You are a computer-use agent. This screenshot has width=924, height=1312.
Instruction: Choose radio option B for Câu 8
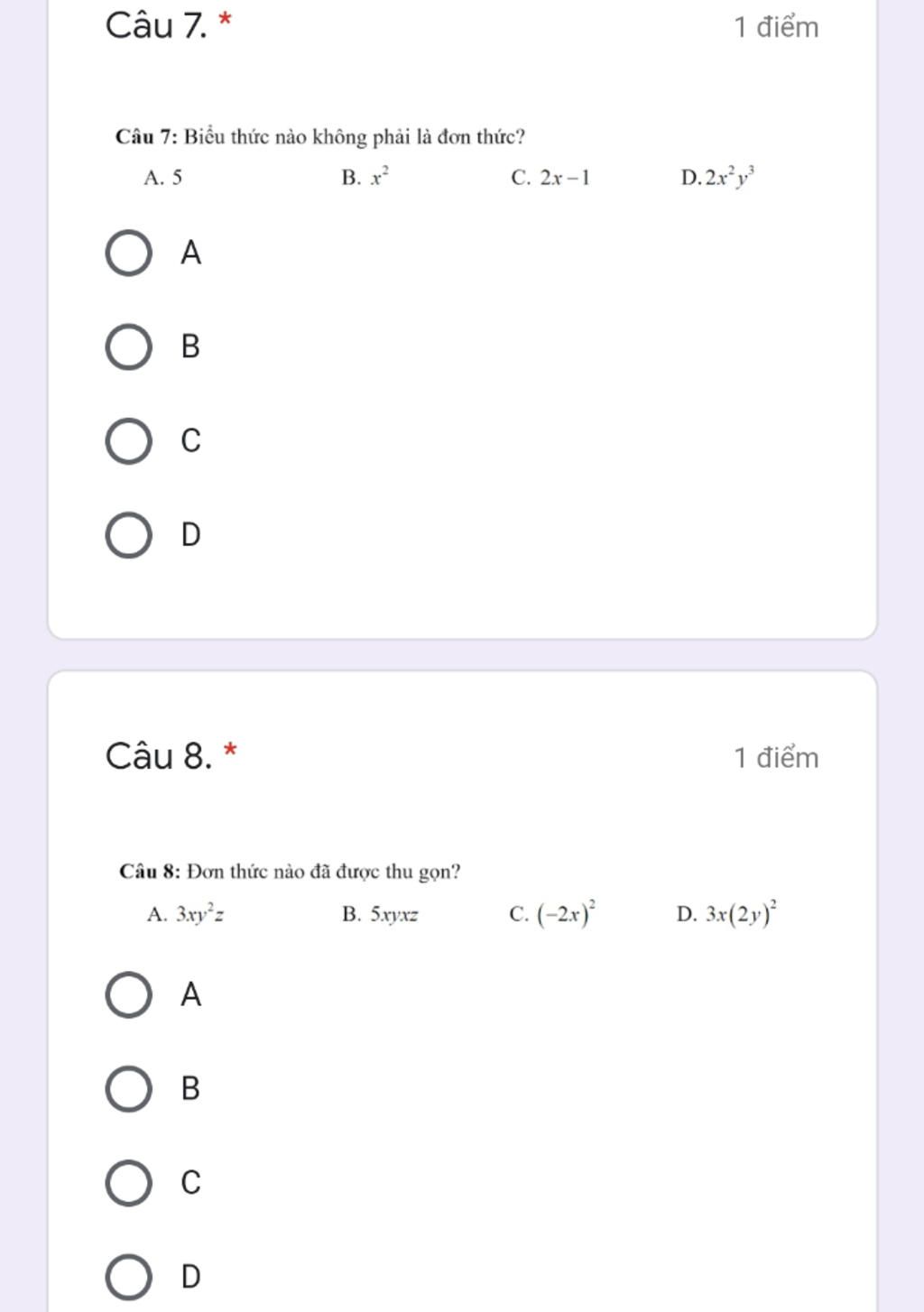(128, 1089)
